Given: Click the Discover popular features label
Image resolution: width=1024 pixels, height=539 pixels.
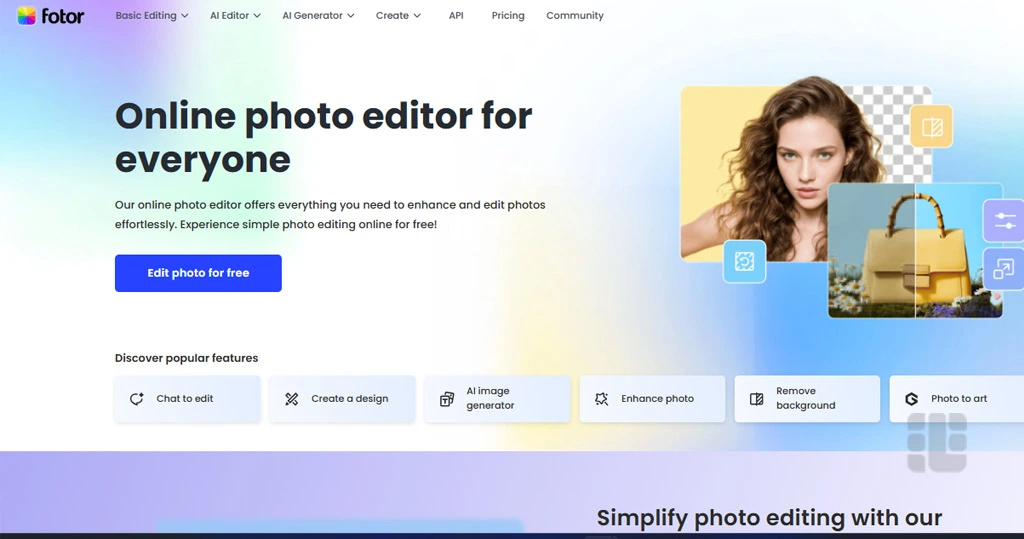Looking at the screenshot, I should point(187,358).
